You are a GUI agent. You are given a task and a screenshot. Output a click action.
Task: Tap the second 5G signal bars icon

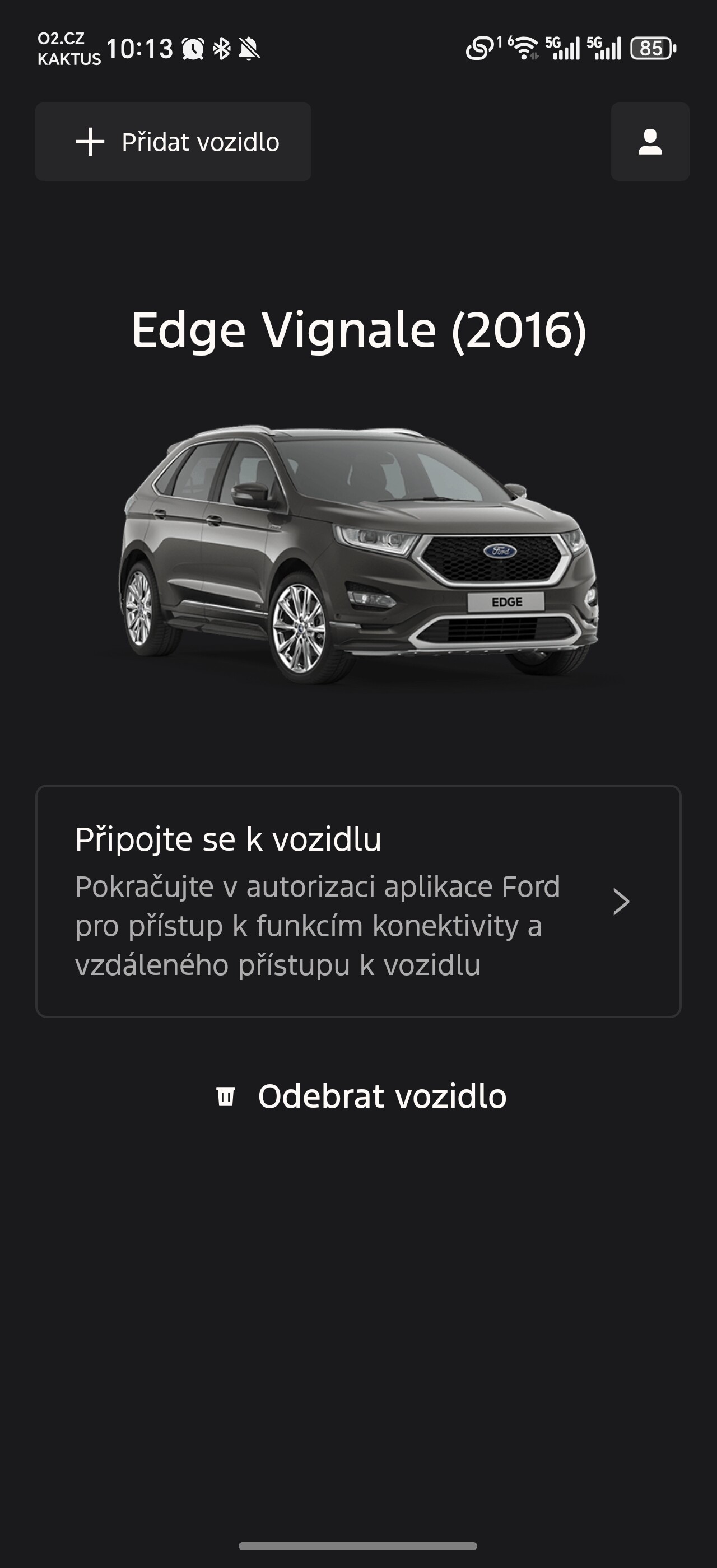tap(604, 48)
